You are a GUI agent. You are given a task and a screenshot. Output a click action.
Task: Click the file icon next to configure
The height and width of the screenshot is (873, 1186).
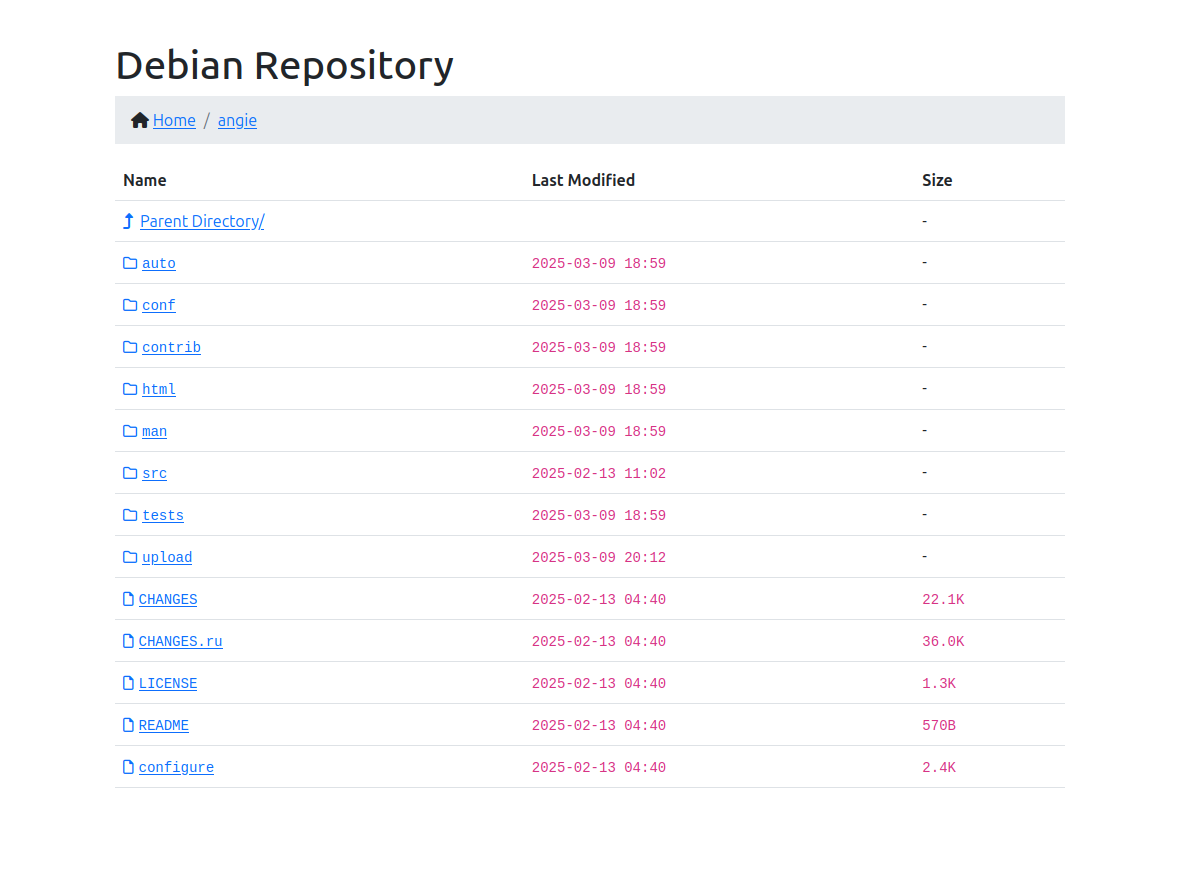click(128, 767)
